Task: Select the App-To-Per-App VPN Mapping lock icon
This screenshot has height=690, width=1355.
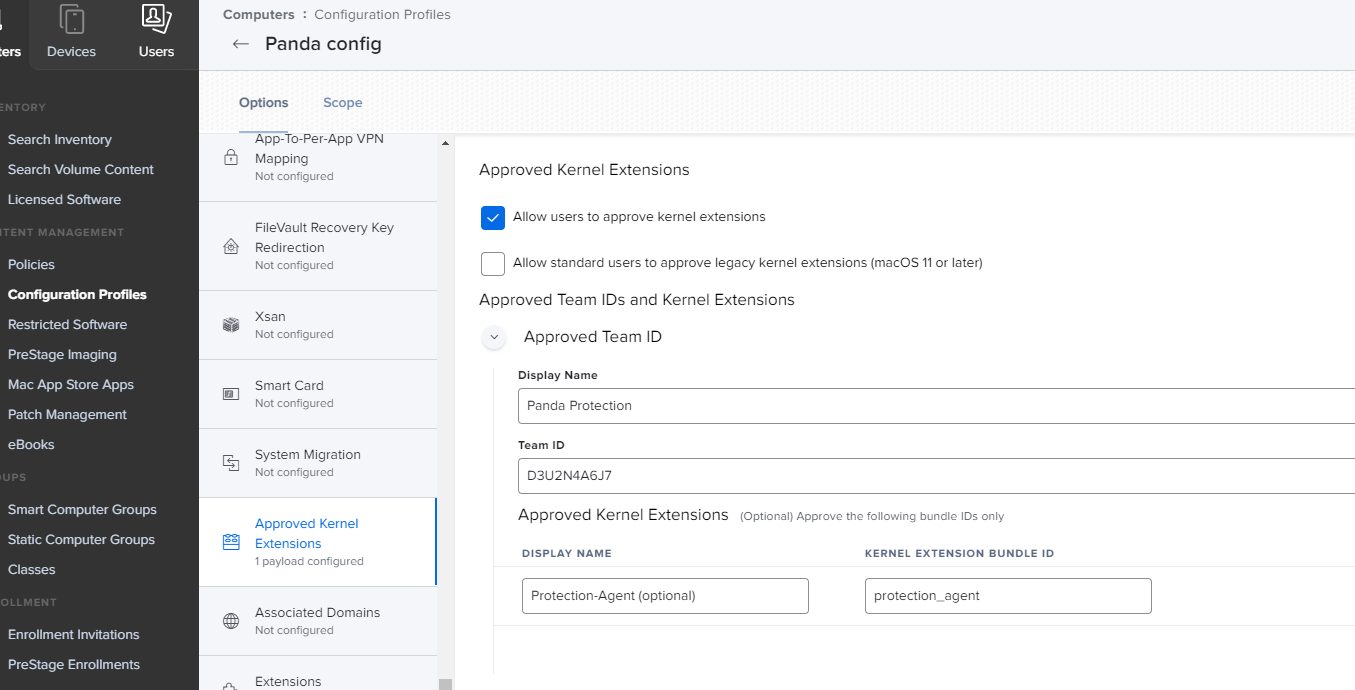Action: (x=231, y=157)
